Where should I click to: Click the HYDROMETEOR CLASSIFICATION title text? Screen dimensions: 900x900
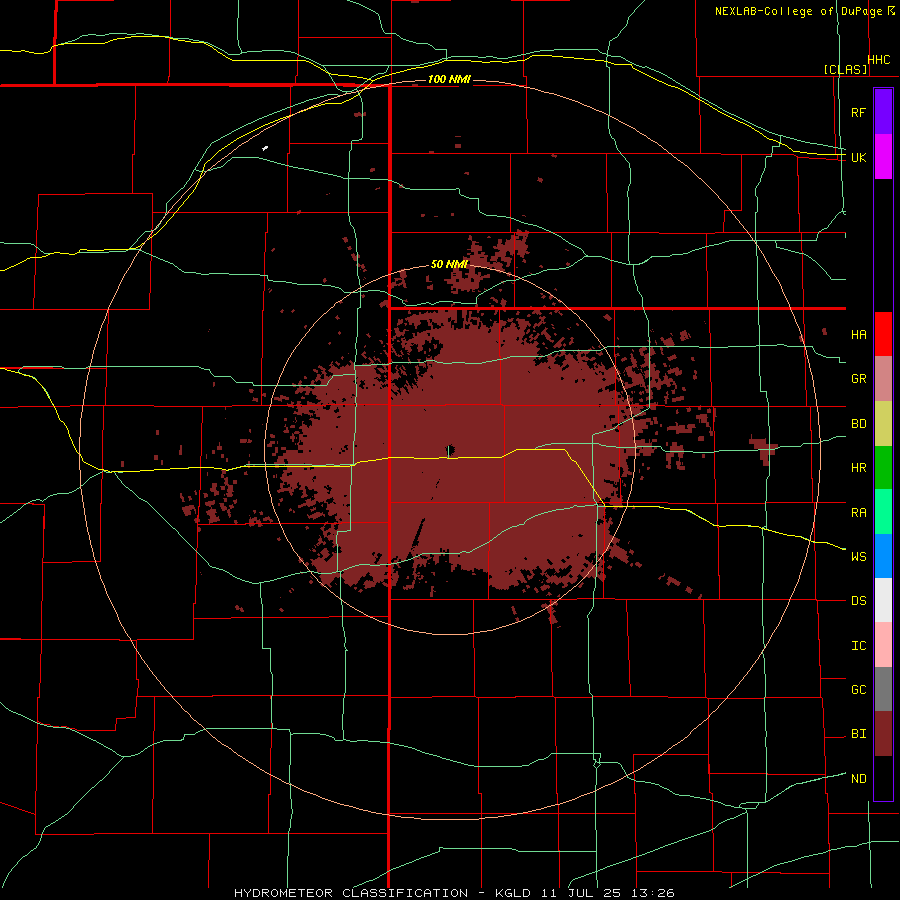click(x=351, y=893)
